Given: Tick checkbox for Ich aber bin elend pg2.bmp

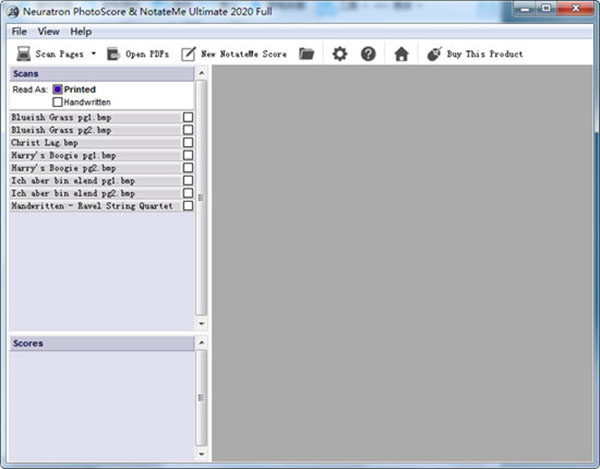Looking at the screenshot, I should pyautogui.click(x=188, y=193).
